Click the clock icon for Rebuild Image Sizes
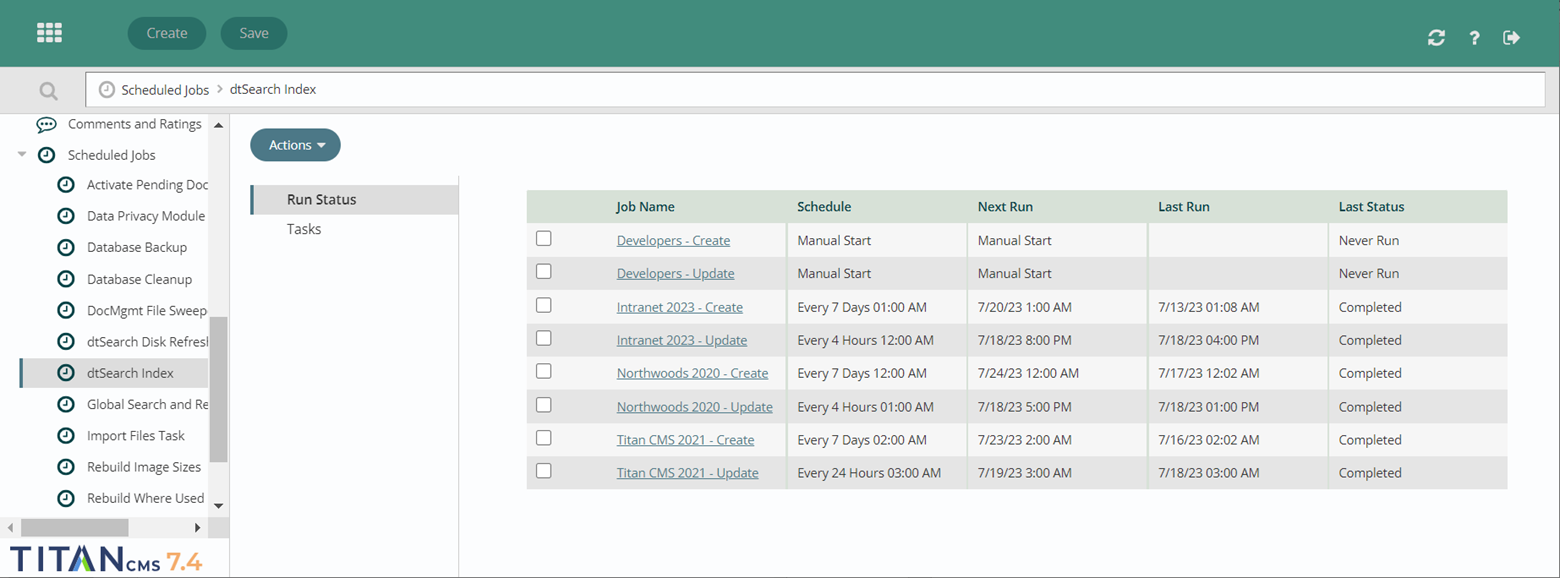The height and width of the screenshot is (578, 1560). pos(66,467)
